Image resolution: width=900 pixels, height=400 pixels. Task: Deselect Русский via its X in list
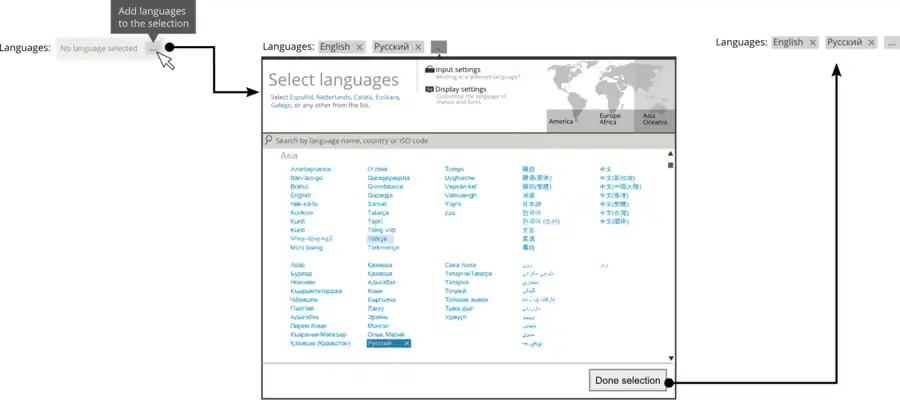407,343
